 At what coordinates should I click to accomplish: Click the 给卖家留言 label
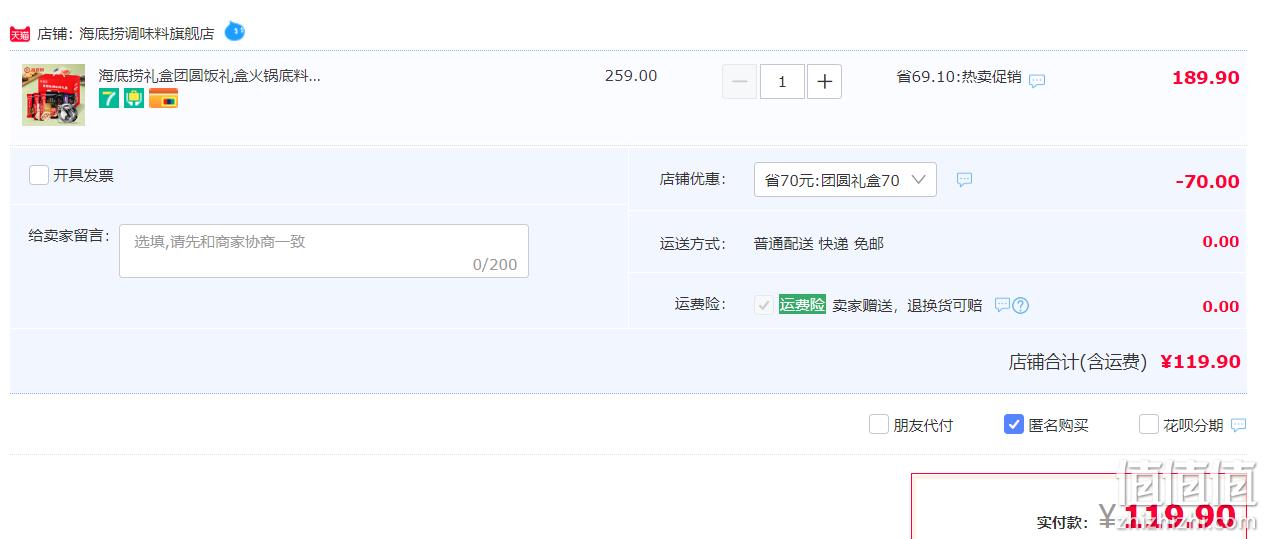[x=68, y=236]
